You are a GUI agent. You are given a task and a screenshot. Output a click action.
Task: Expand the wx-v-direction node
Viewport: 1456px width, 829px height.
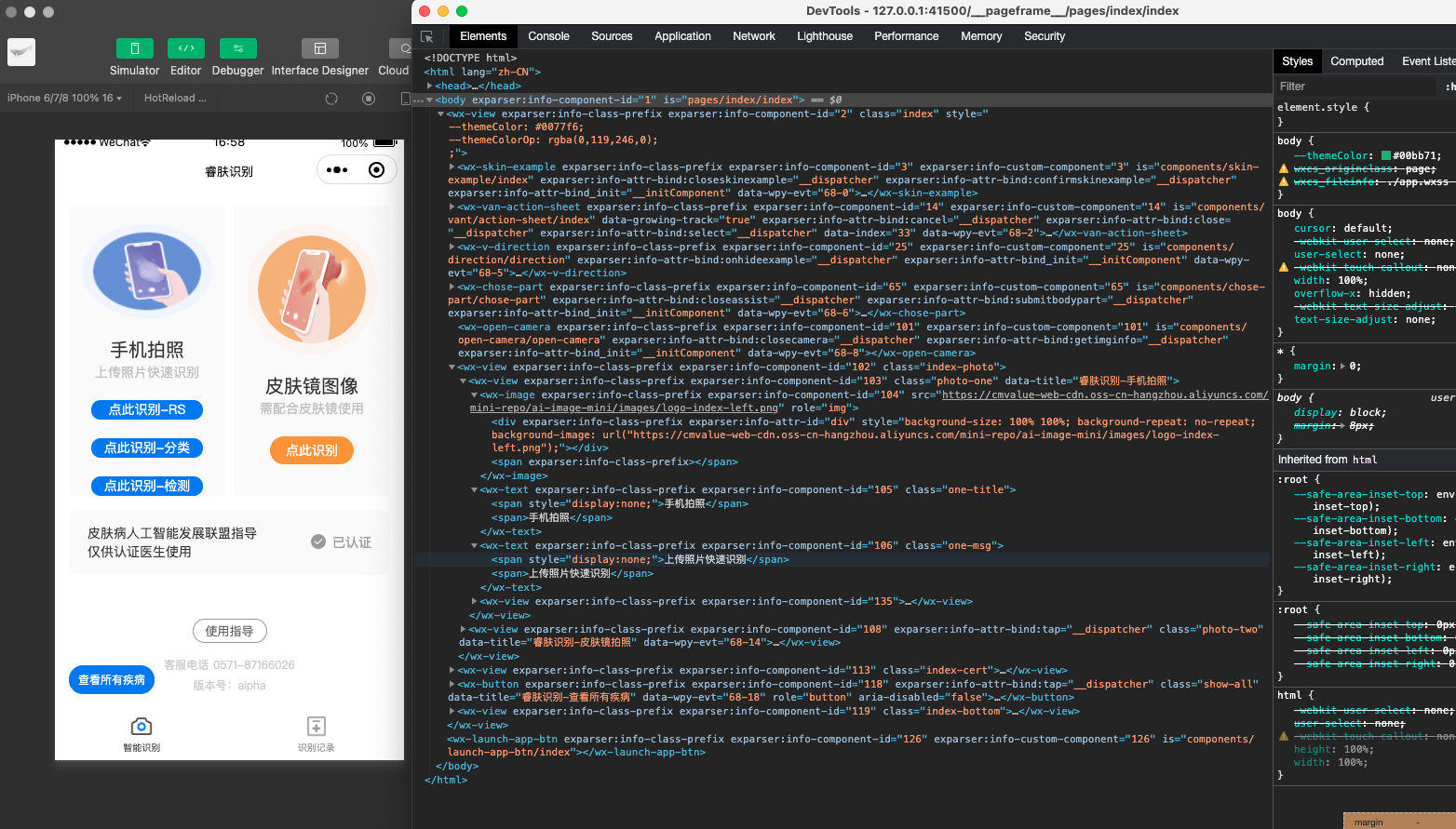tap(452, 247)
